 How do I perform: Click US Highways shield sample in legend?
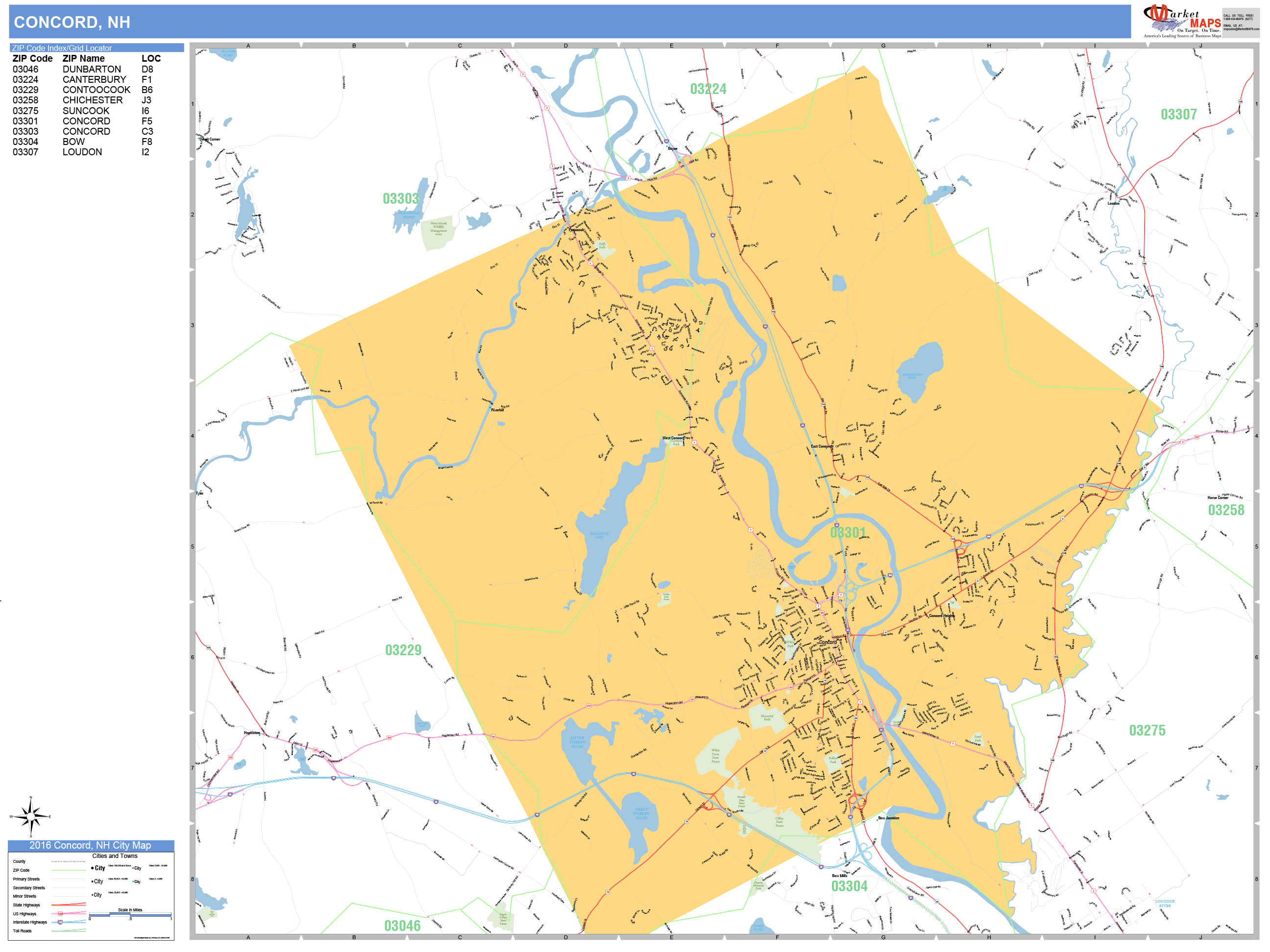click(x=60, y=913)
